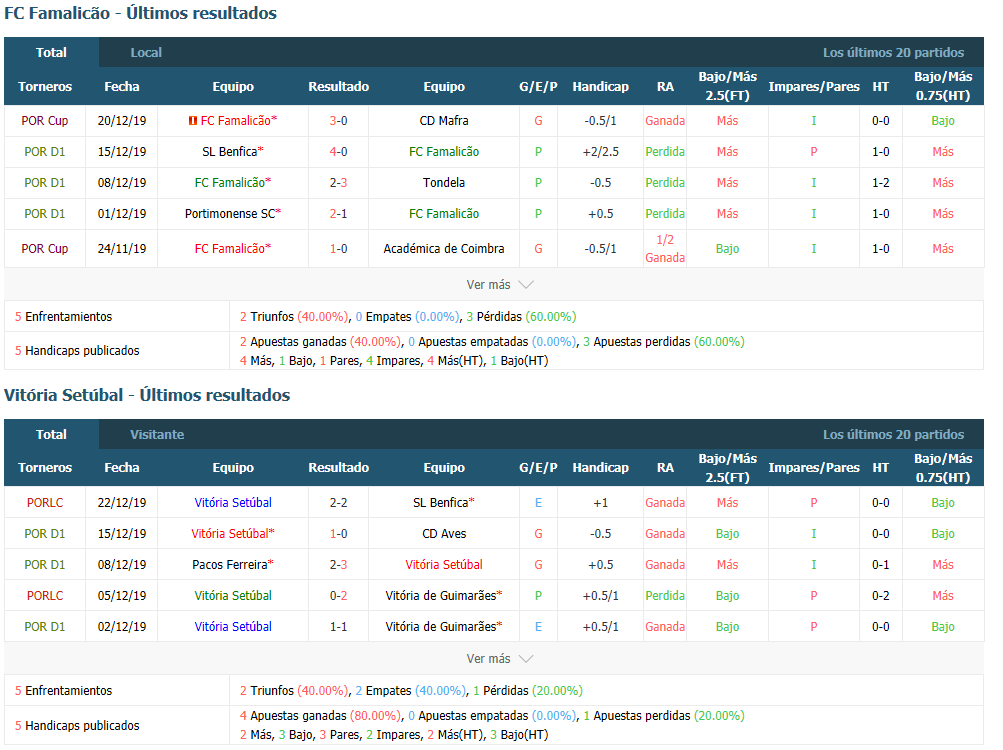
Task: Click POR Cup tournament in 24/11/19 row
Action: [45, 249]
